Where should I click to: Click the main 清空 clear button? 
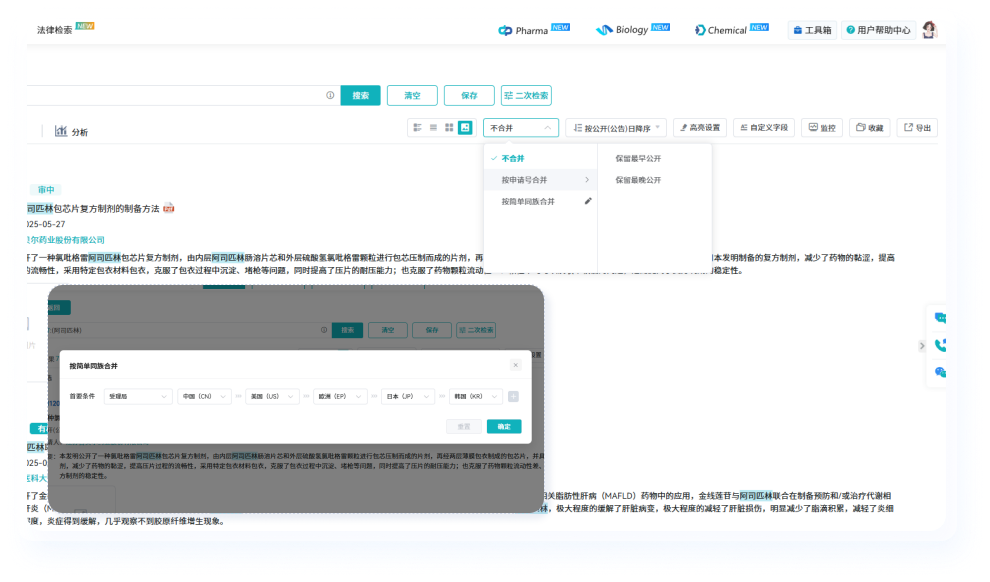click(x=412, y=95)
